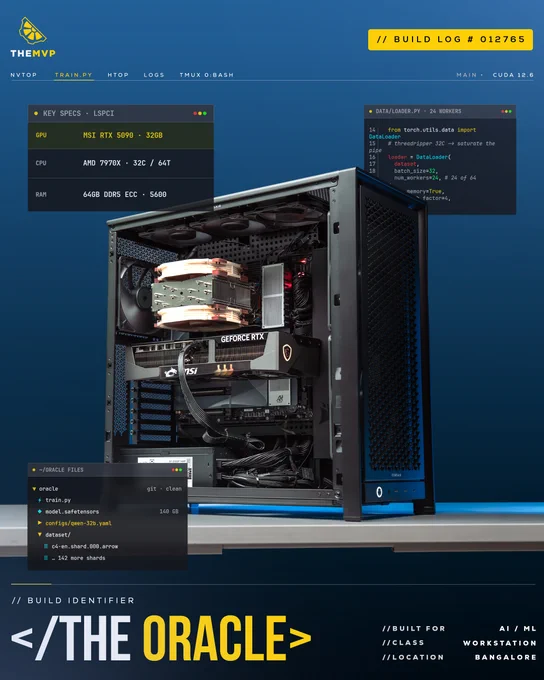Click the // BUILD IDENTIFIER label
544x680 pixels.
(73, 600)
